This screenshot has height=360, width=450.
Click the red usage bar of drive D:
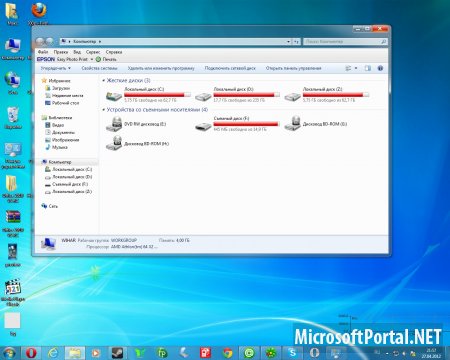(247, 95)
